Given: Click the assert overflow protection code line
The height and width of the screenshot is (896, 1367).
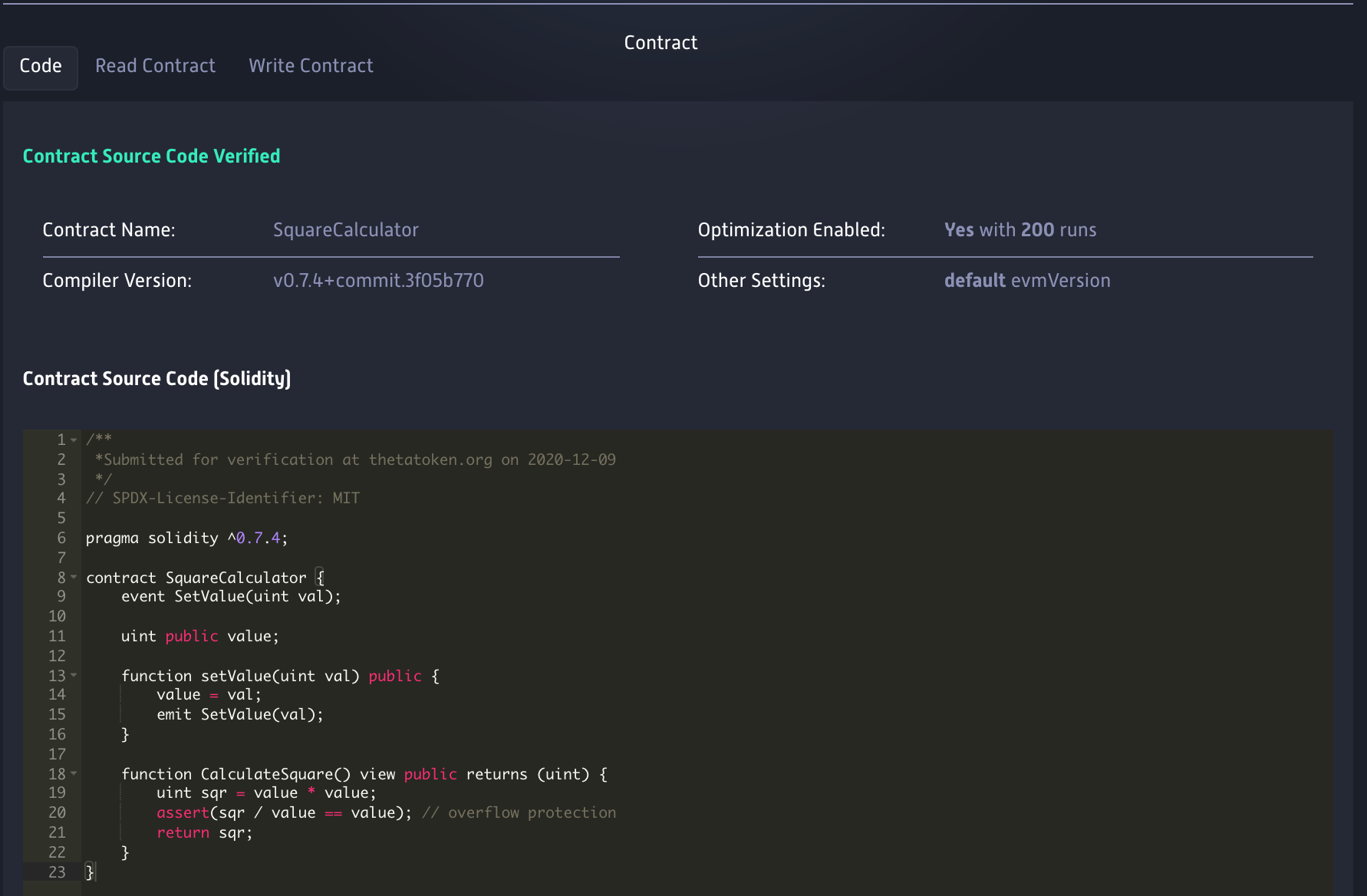Looking at the screenshot, I should pos(386,813).
